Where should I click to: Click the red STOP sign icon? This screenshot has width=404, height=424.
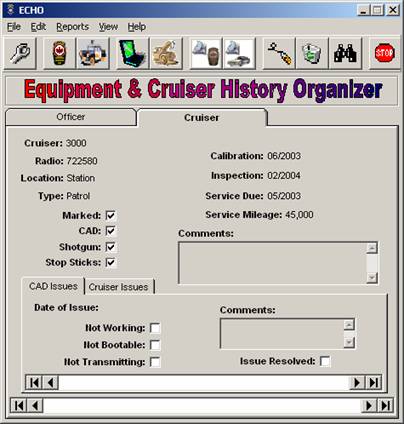[x=384, y=53]
